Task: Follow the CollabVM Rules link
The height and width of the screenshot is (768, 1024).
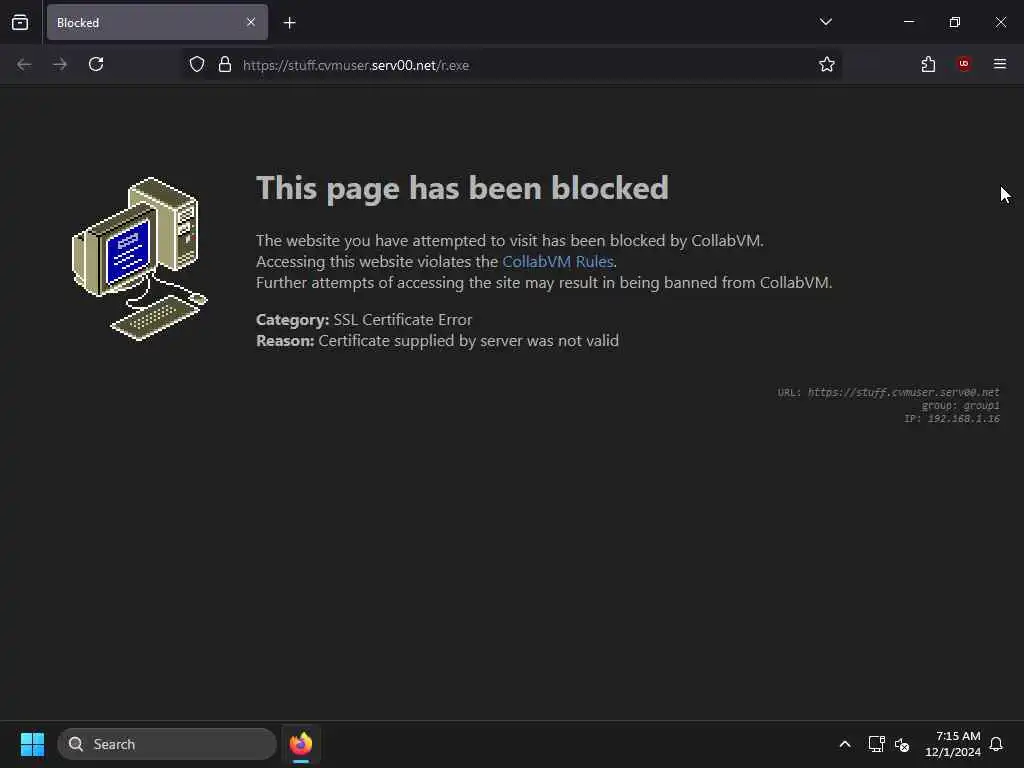Action: pos(558,261)
